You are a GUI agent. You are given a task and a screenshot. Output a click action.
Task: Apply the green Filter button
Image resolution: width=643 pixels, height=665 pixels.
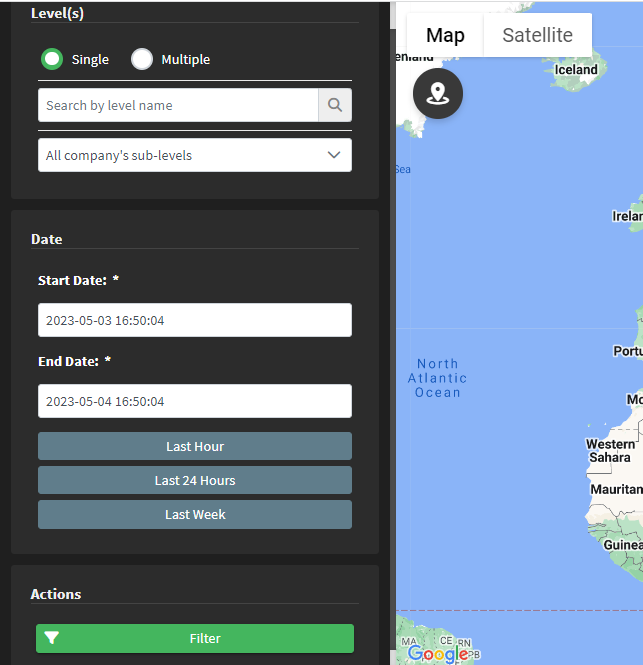tap(195, 638)
